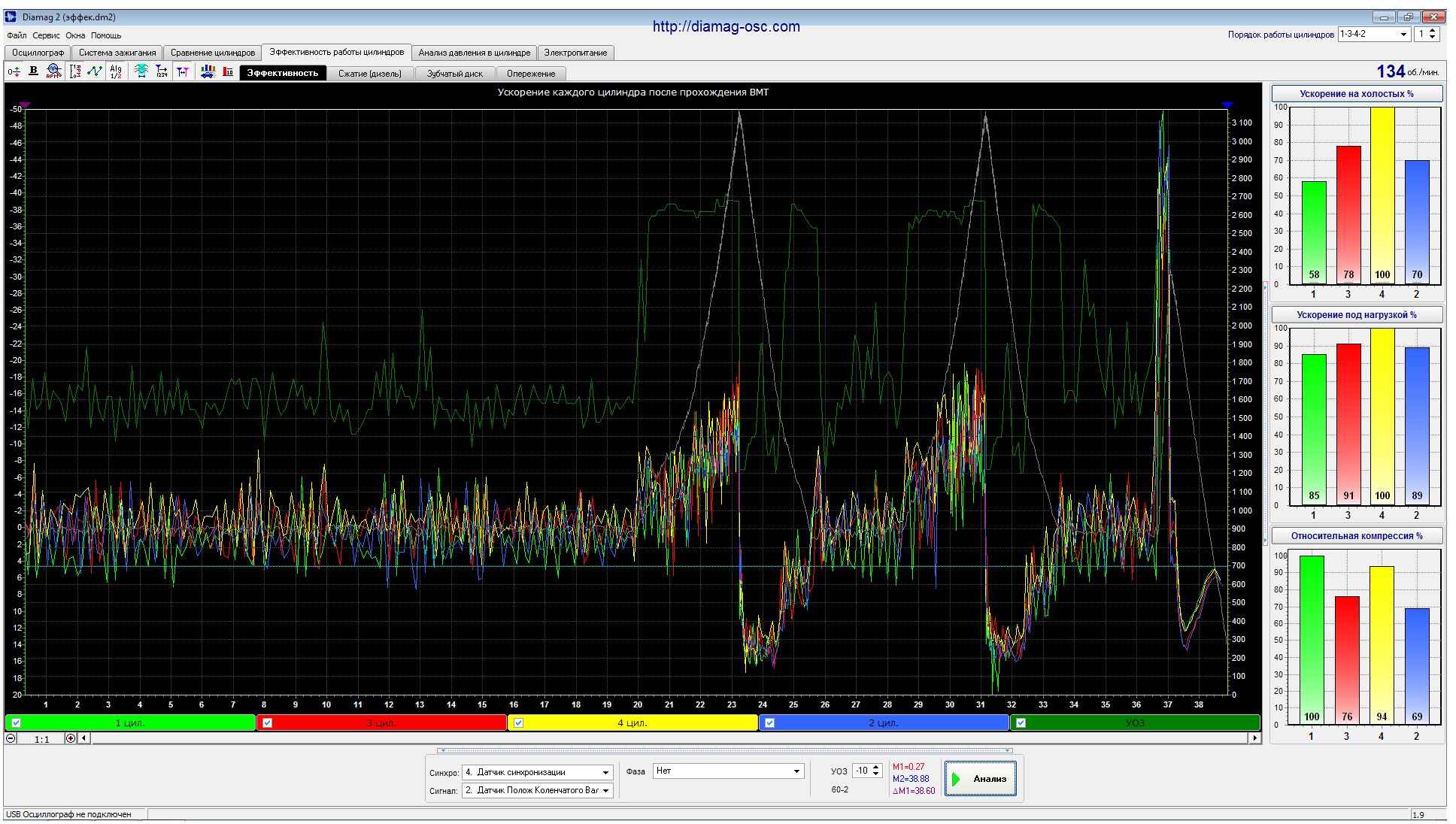Image resolution: width=1456 pixels, height=824 pixels.
Task: Click the ΔM1=38.60 value
Action: 914,791
